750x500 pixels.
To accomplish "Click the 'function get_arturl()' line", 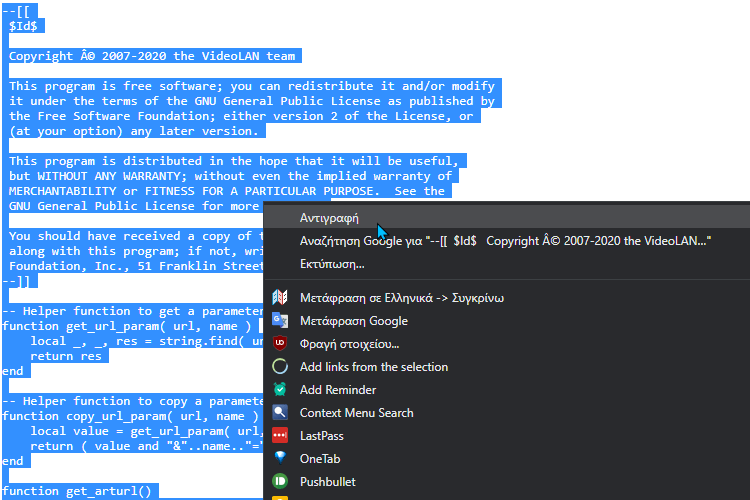I will point(77,491).
